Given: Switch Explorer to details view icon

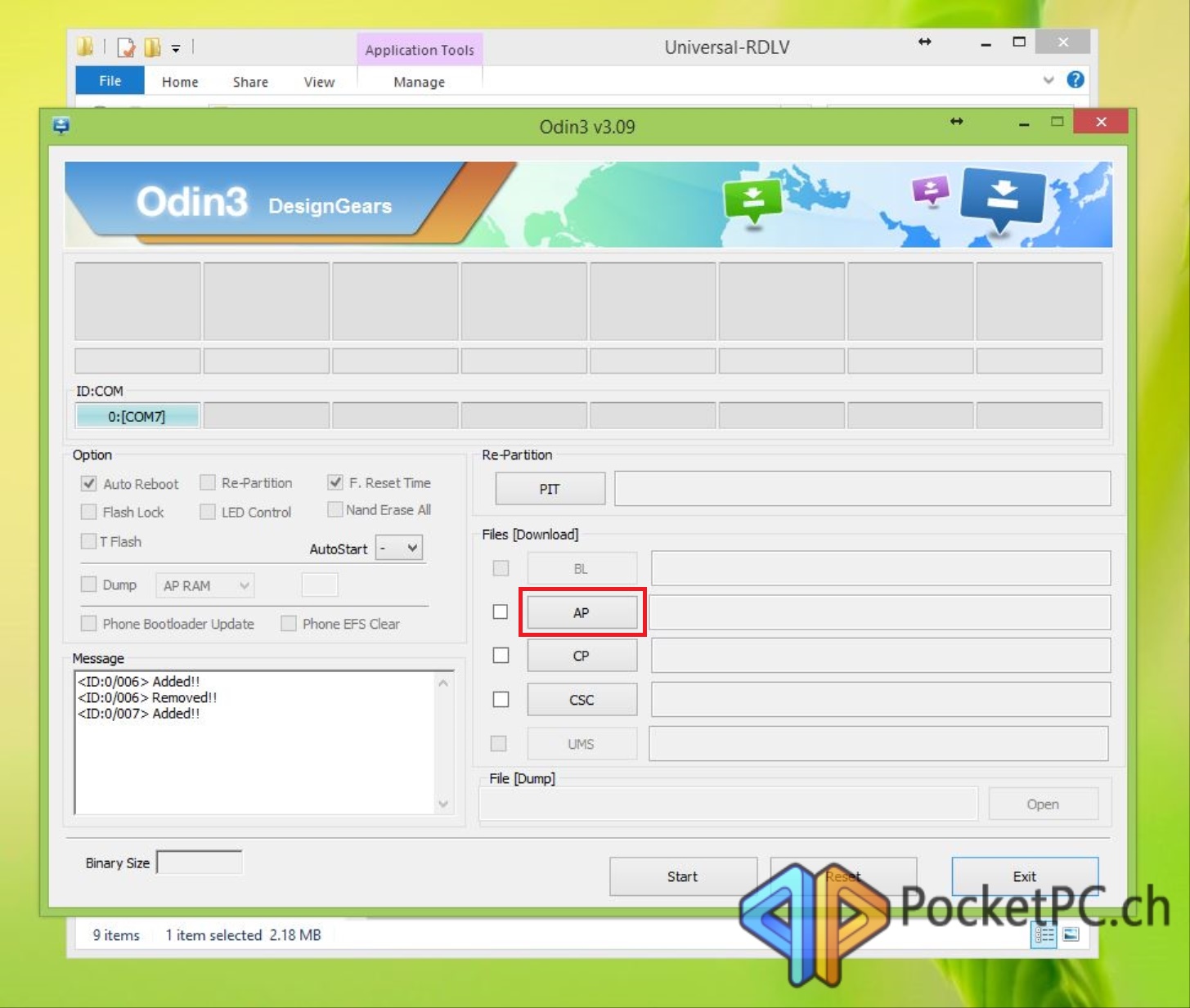Looking at the screenshot, I should point(1044,934).
